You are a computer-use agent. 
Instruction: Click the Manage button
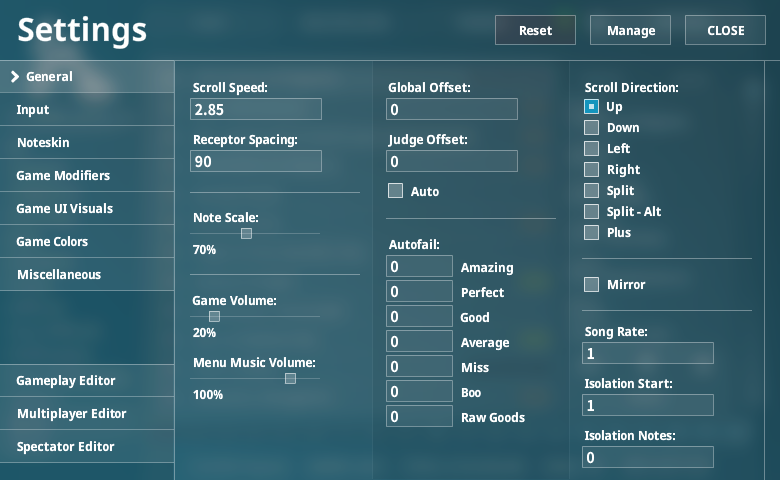point(630,30)
